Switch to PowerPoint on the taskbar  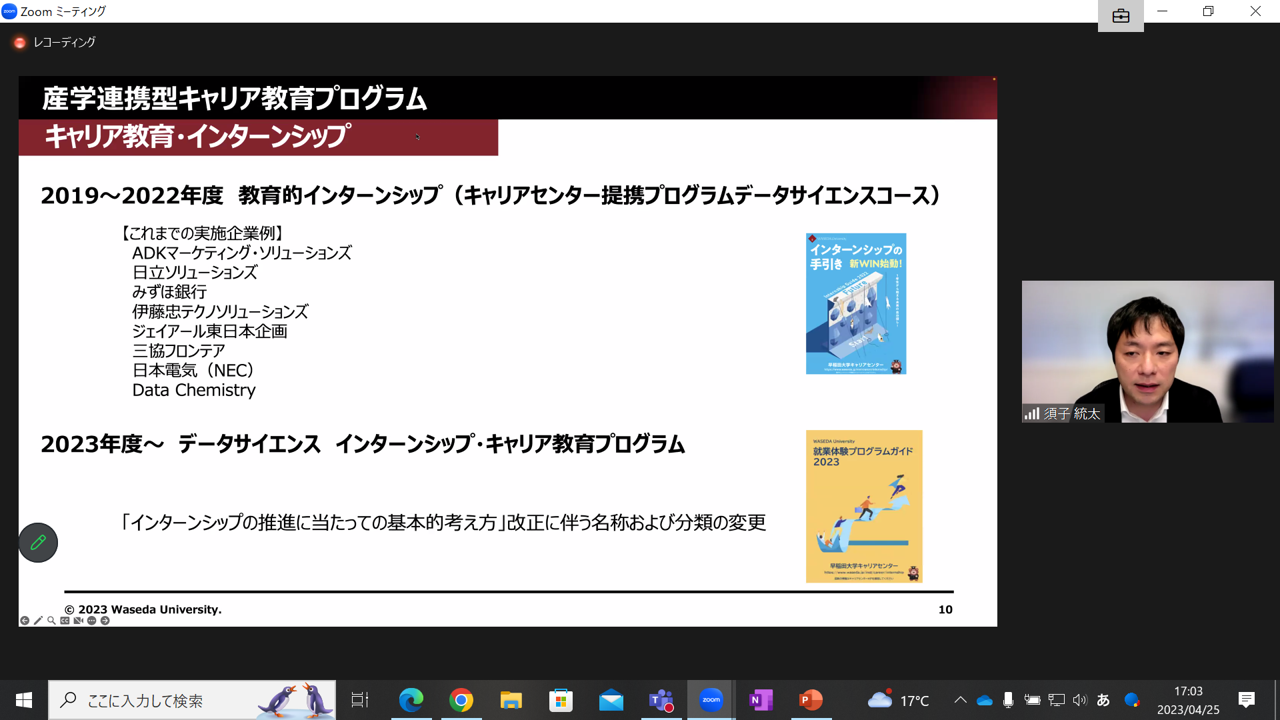(811, 700)
